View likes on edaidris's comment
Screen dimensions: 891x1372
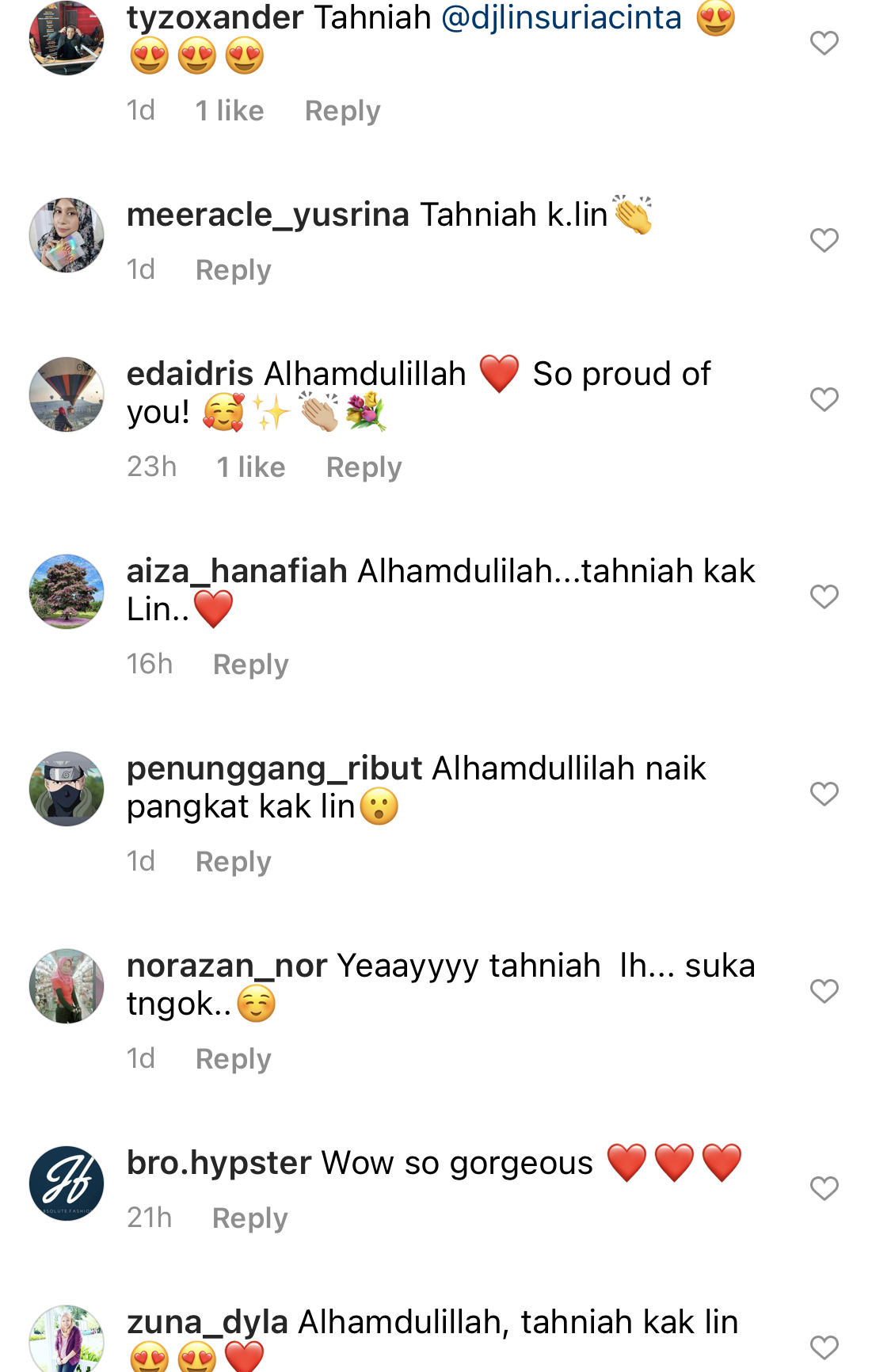point(250,467)
